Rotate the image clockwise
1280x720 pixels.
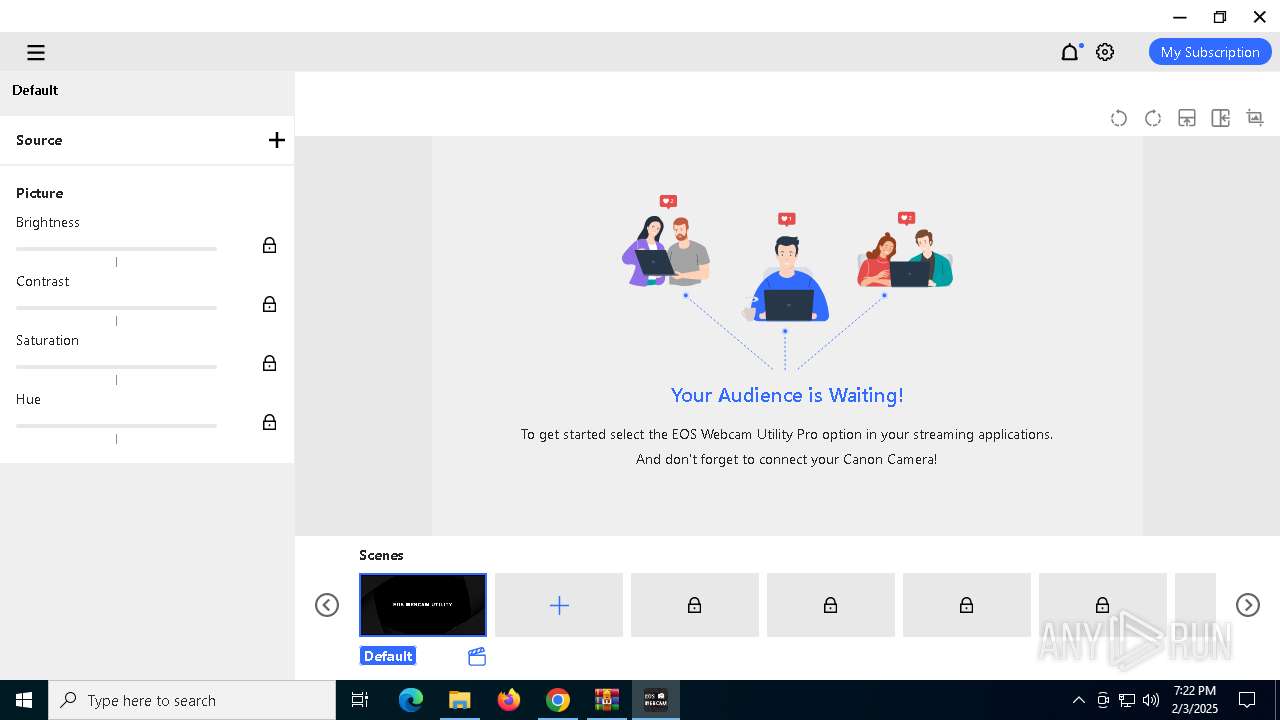click(x=1153, y=118)
